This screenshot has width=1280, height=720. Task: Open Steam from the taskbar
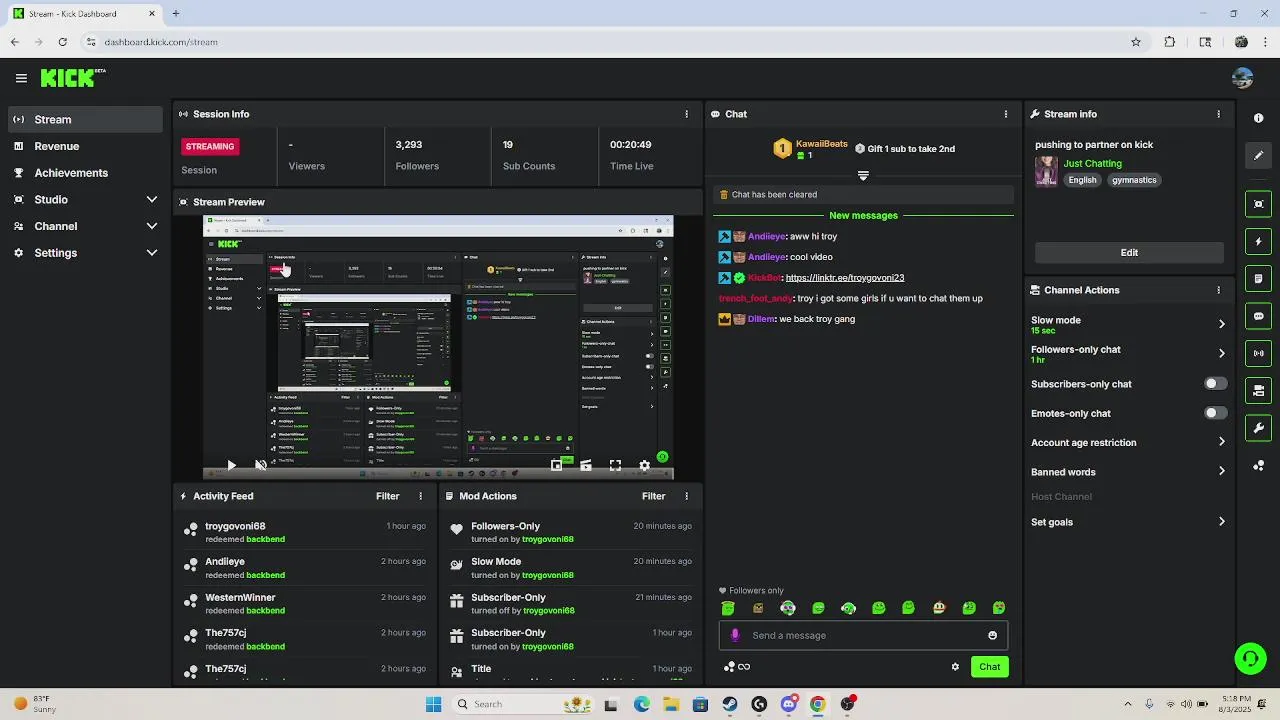click(x=730, y=704)
